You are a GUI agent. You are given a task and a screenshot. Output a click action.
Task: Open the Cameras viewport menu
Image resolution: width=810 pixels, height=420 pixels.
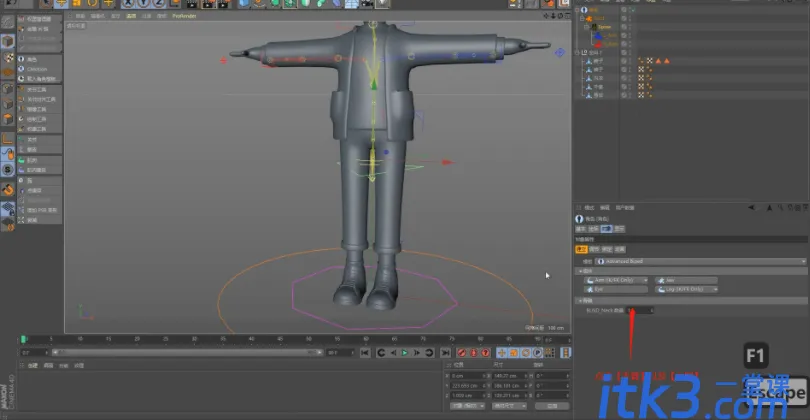click(x=97, y=16)
